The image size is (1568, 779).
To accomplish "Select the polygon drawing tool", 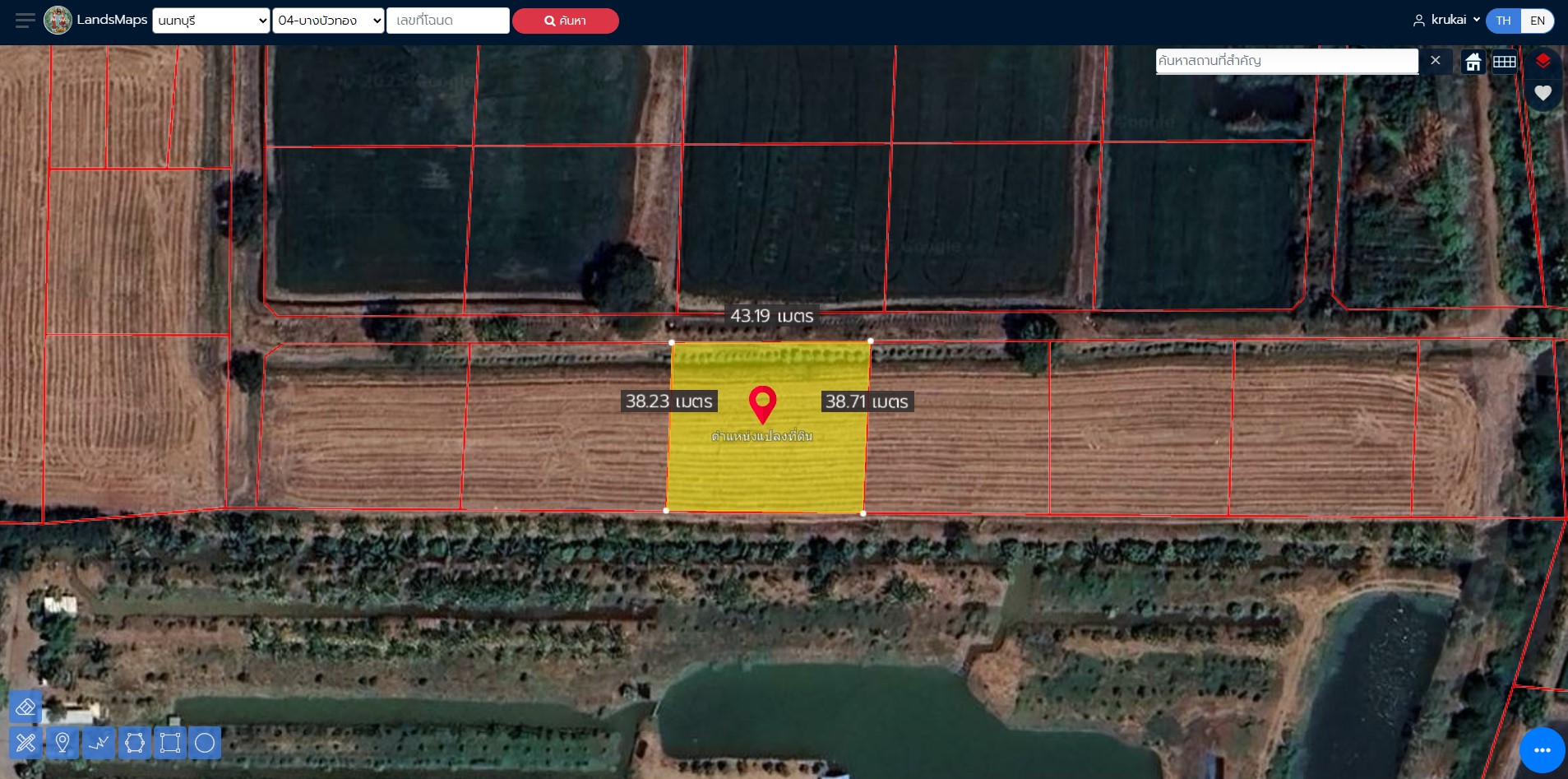I will 135,743.
